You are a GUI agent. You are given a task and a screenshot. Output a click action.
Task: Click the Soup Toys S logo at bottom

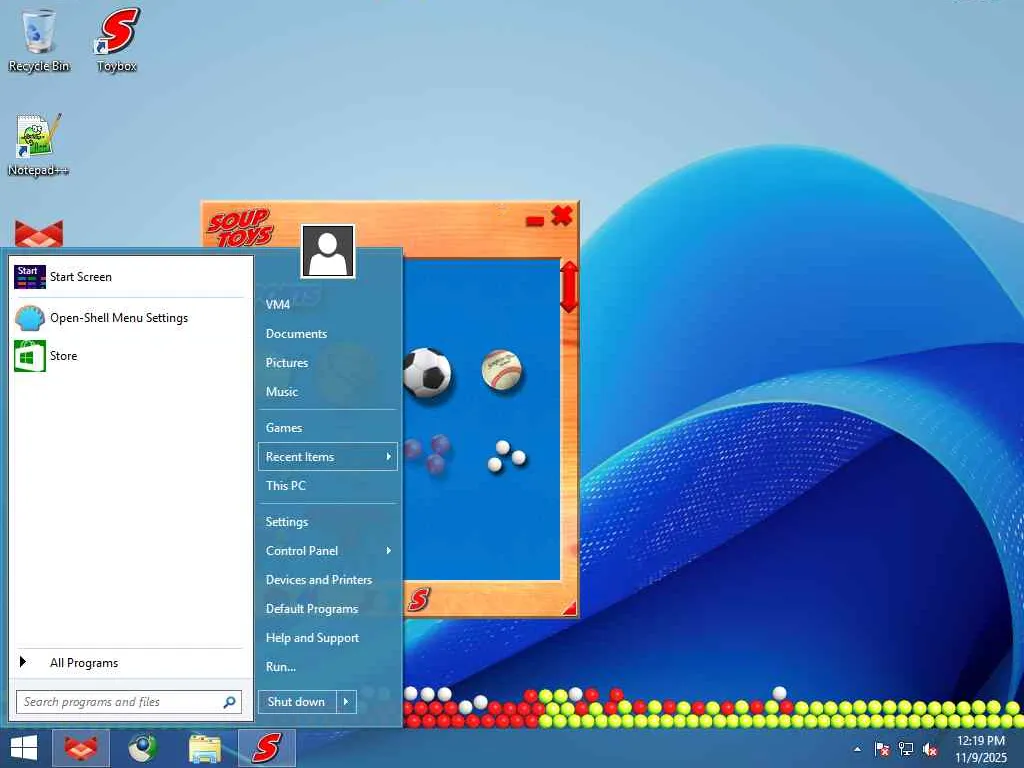[419, 599]
